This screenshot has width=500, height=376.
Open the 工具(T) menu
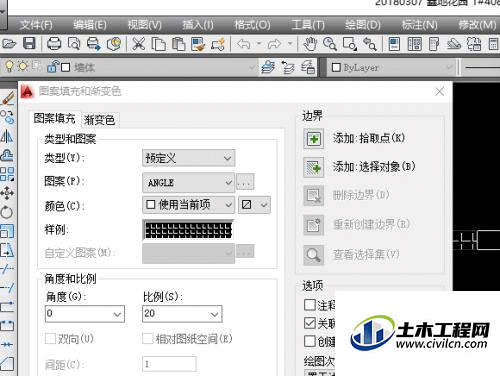(307, 25)
